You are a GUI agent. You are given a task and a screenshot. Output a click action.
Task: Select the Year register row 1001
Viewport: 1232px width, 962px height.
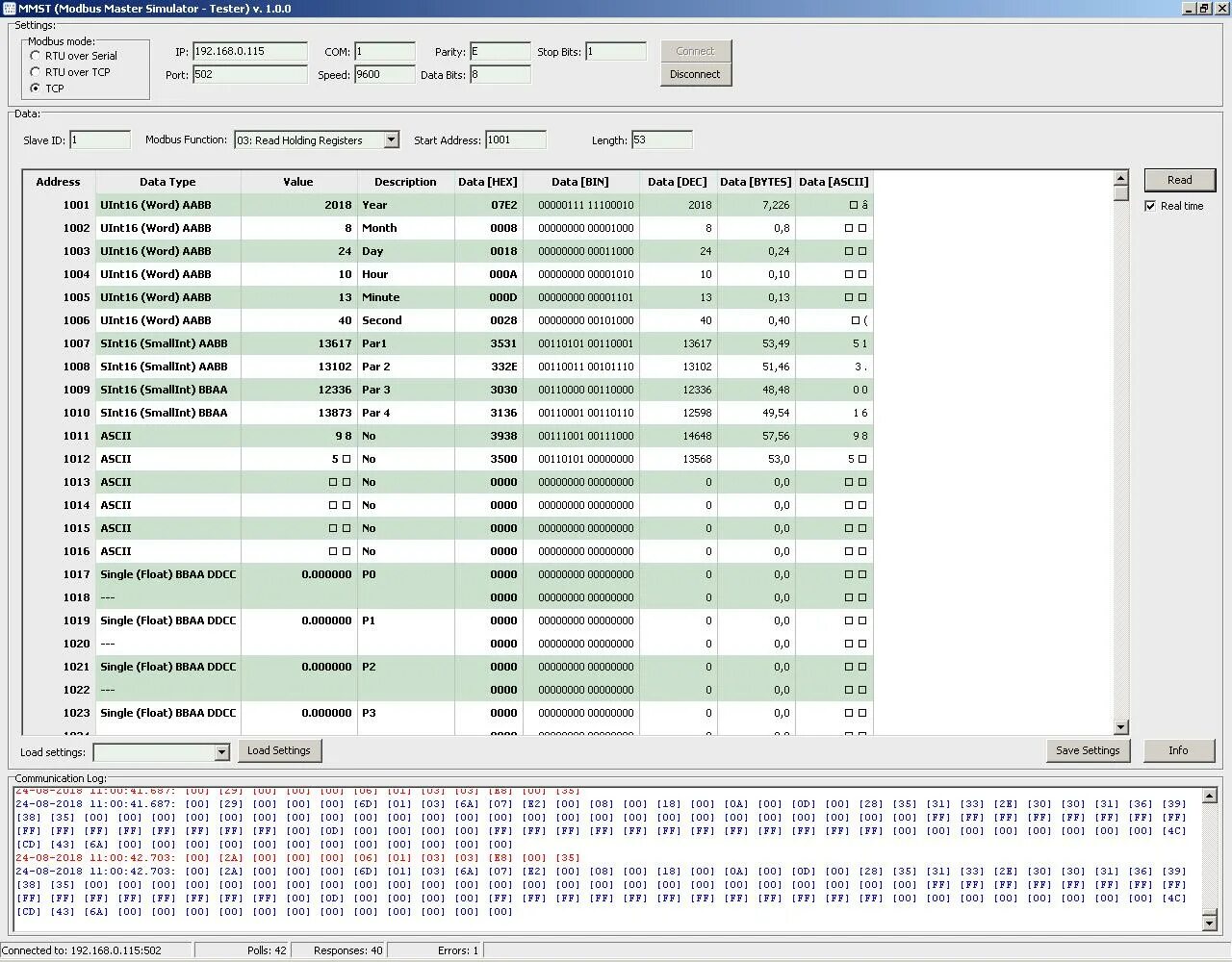click(x=404, y=205)
